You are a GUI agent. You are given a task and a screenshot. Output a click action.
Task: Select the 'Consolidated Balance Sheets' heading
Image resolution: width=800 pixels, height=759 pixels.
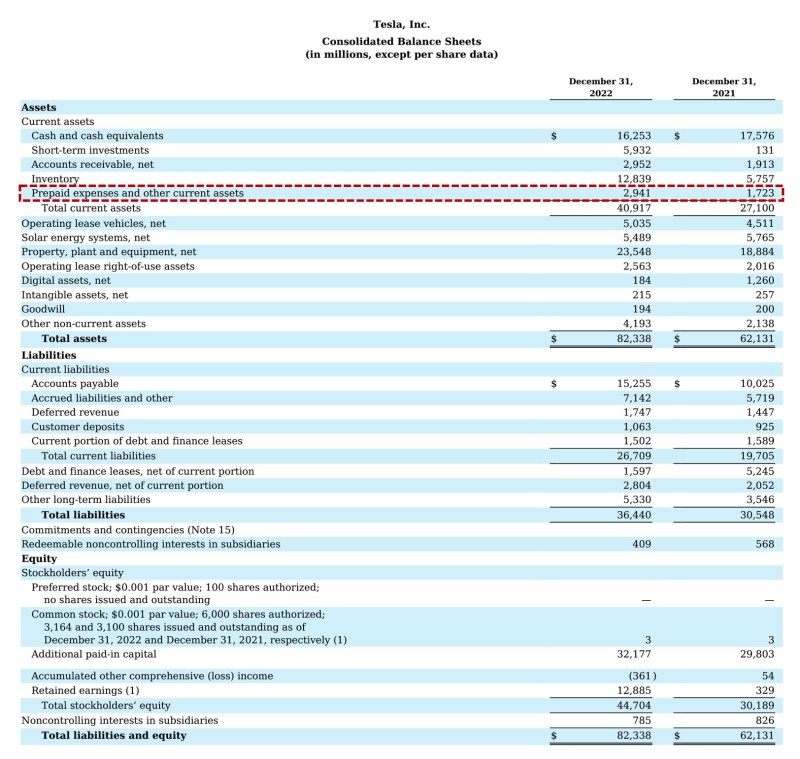(401, 41)
